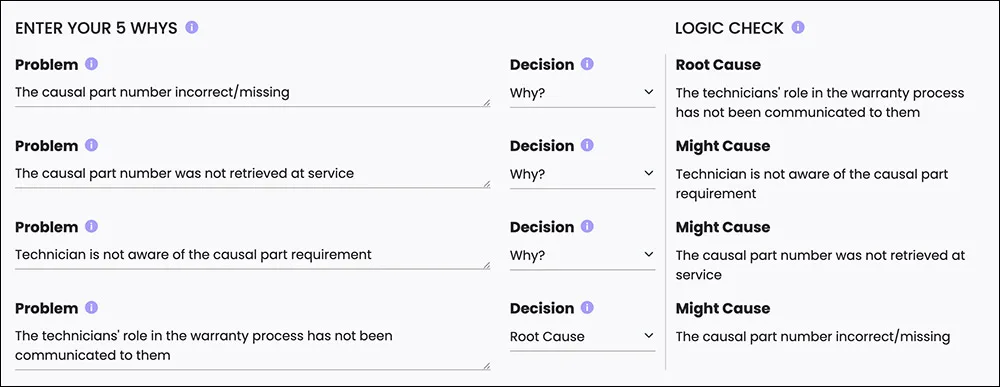1000x387 pixels.
Task: Click info icon beside first Problem label
Action: point(92,64)
